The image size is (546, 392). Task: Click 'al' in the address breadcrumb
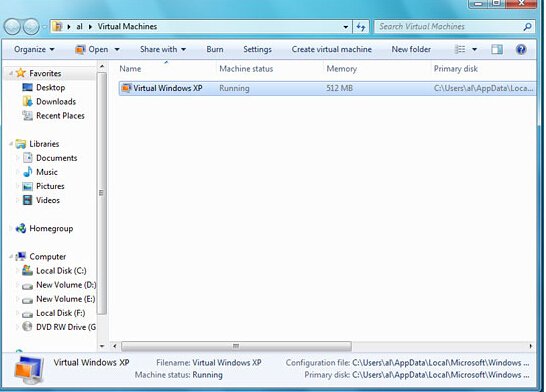point(79,27)
